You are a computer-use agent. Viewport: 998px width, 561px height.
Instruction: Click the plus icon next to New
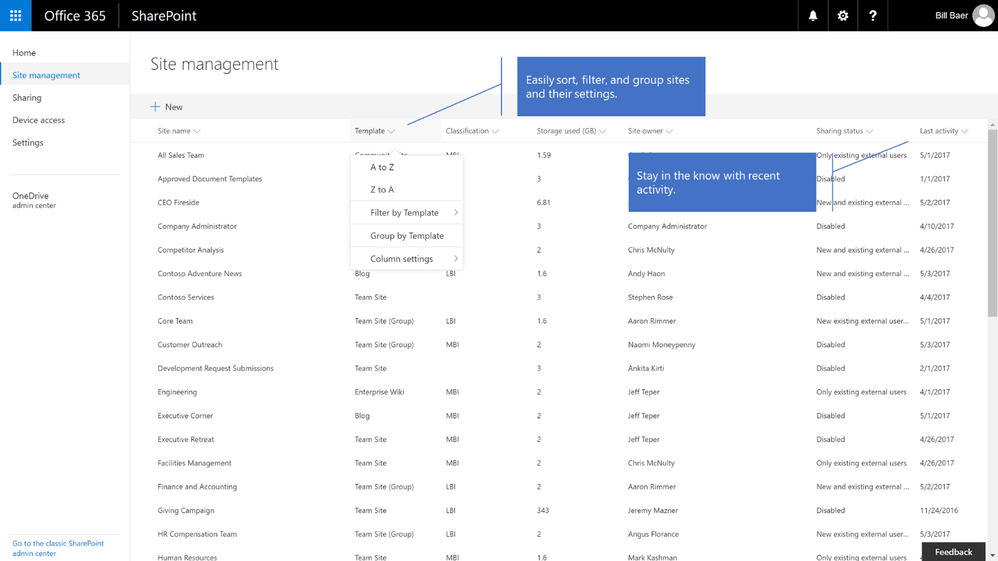pos(155,106)
